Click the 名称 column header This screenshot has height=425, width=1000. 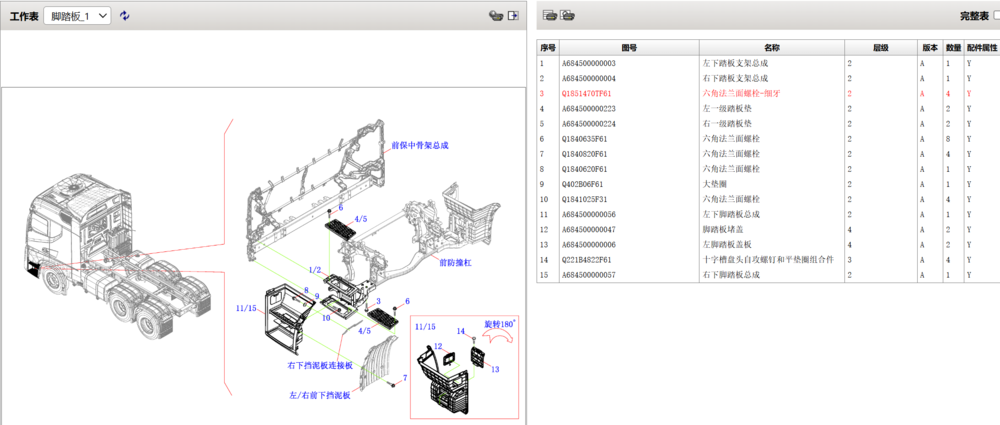[772, 48]
